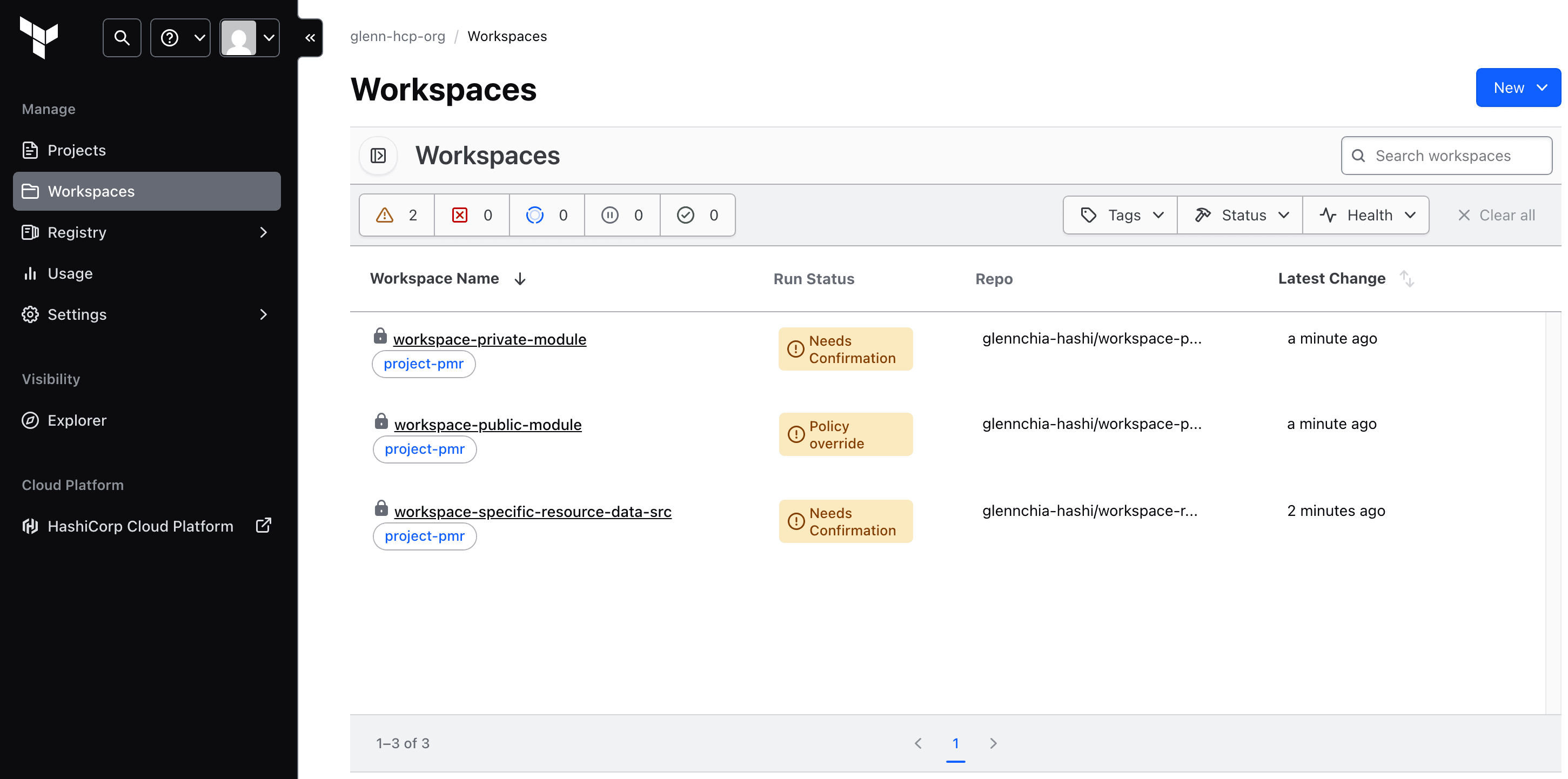
Task: Open the Health filter dropdown
Action: (x=1366, y=215)
